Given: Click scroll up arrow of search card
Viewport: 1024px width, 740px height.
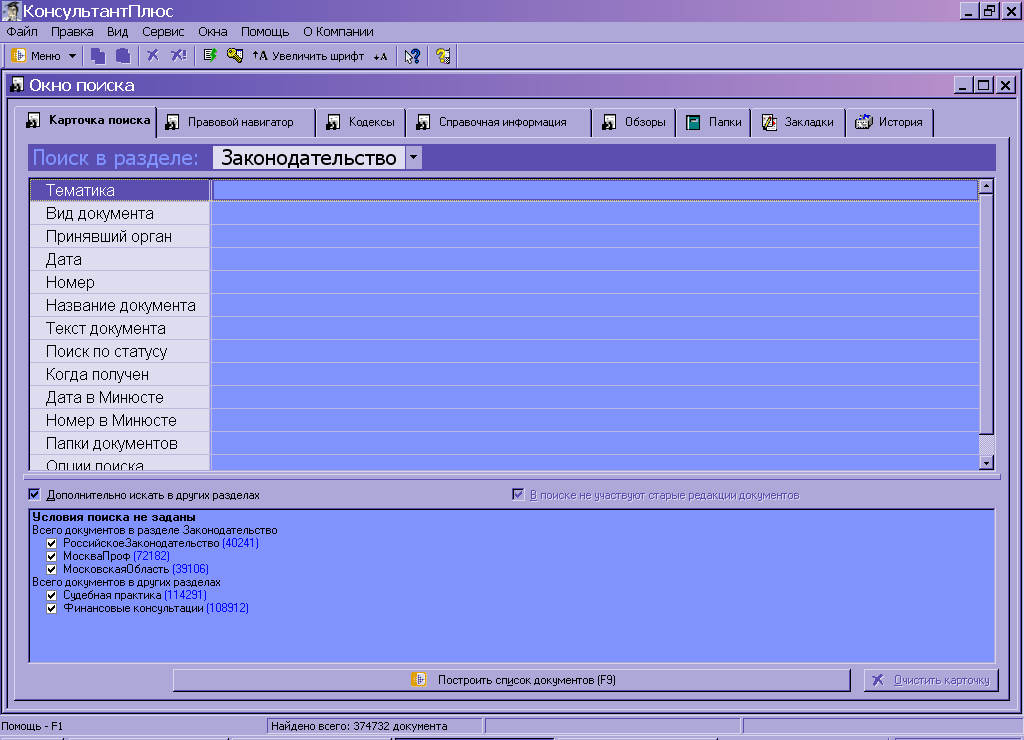Looking at the screenshot, I should (986, 186).
